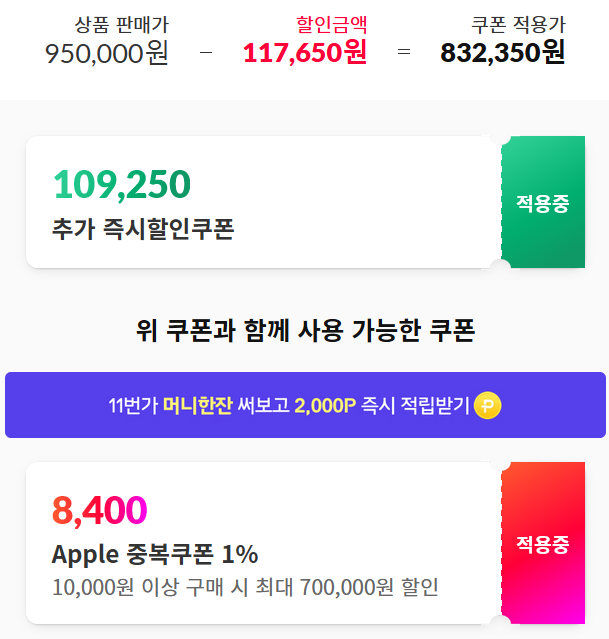The image size is (609, 639).
Task: Toggle the green 적용중 coupon button
Action: pyautogui.click(x=543, y=202)
